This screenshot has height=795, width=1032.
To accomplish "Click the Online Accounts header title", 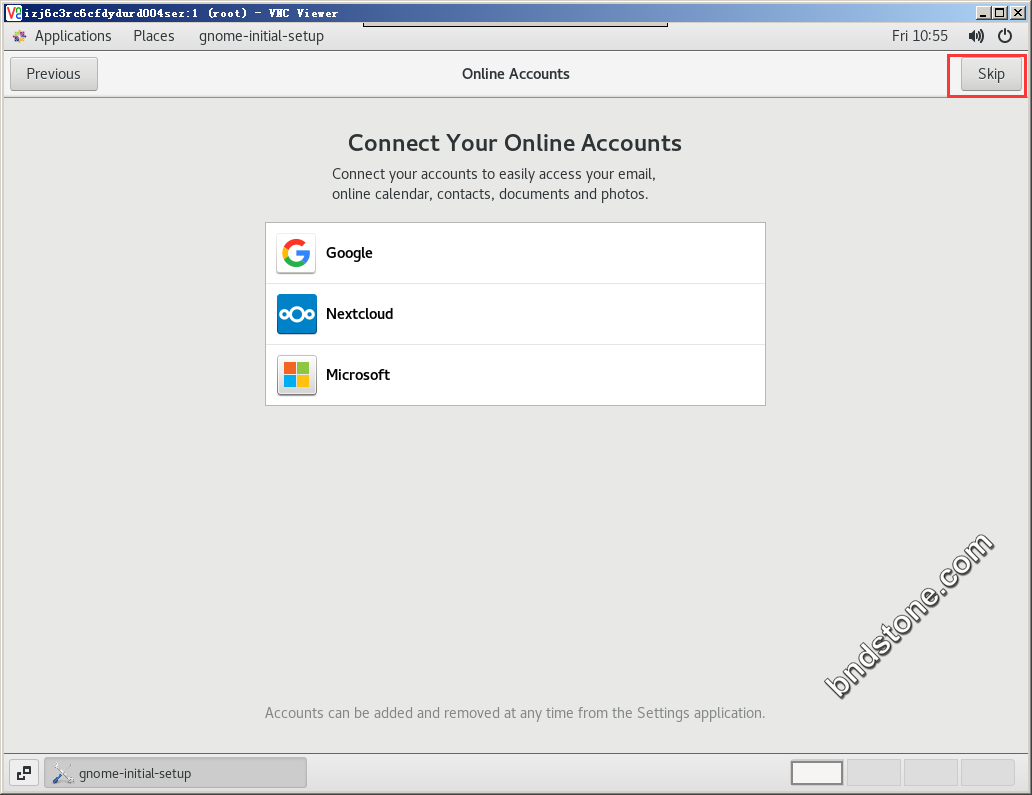I will point(515,74).
